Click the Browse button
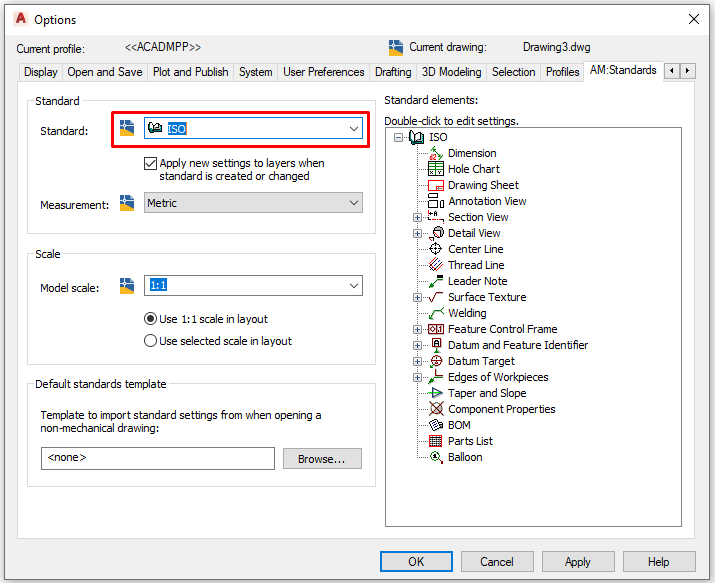The width and height of the screenshot is (715, 583). point(322,459)
